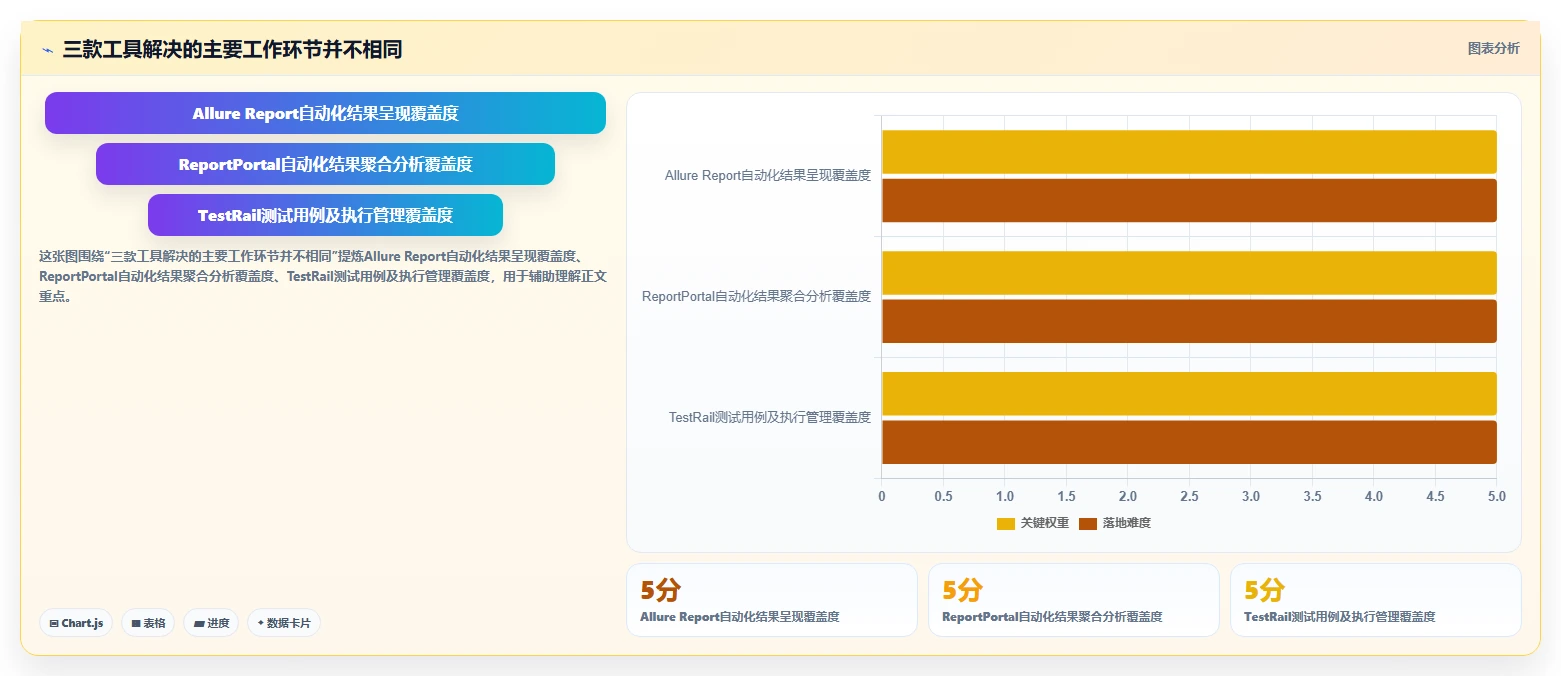Click the 进度 tag chip
Screen dimensions: 1561x676
pyautogui.click(x=211, y=623)
